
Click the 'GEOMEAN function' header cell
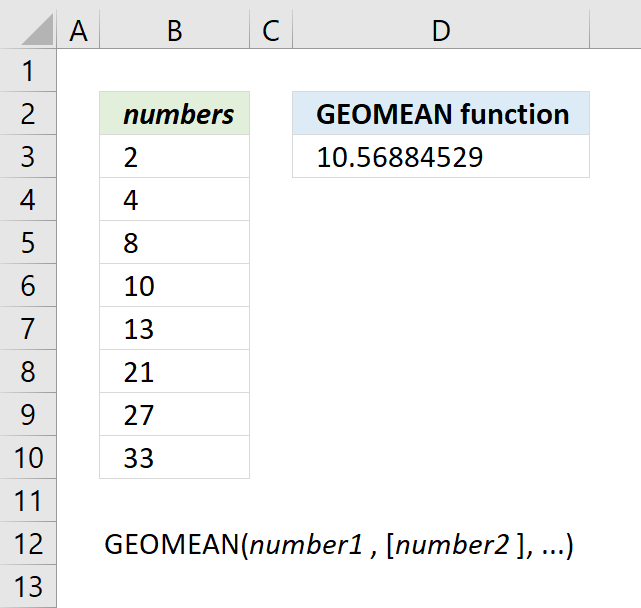[441, 113]
